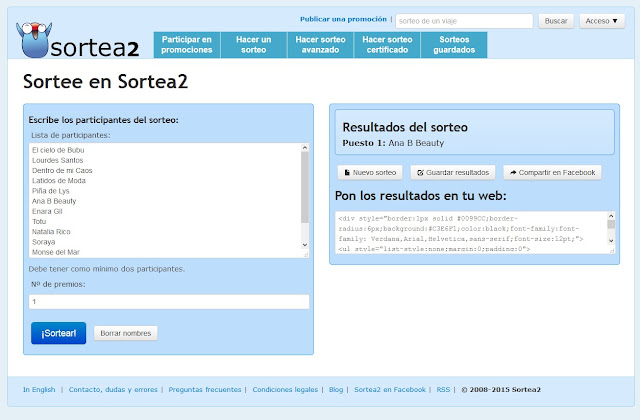
Task: Focus the 'Nº de premios' input field
Action: 169,302
